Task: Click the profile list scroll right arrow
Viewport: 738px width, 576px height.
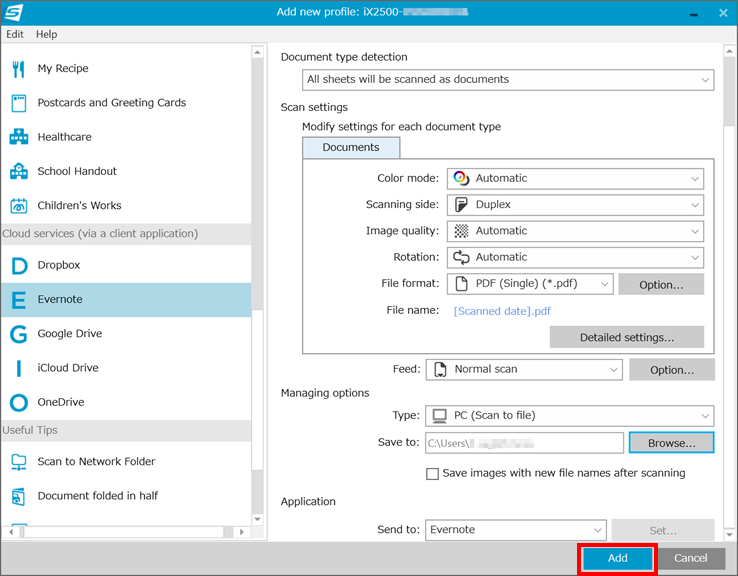Action: pos(241,532)
